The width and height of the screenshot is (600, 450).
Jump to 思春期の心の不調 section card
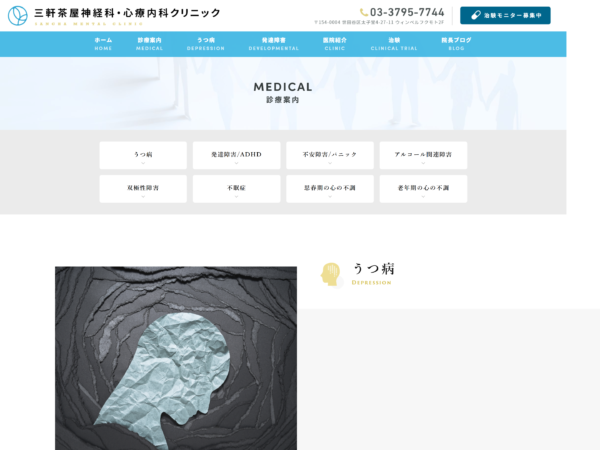(x=330, y=189)
